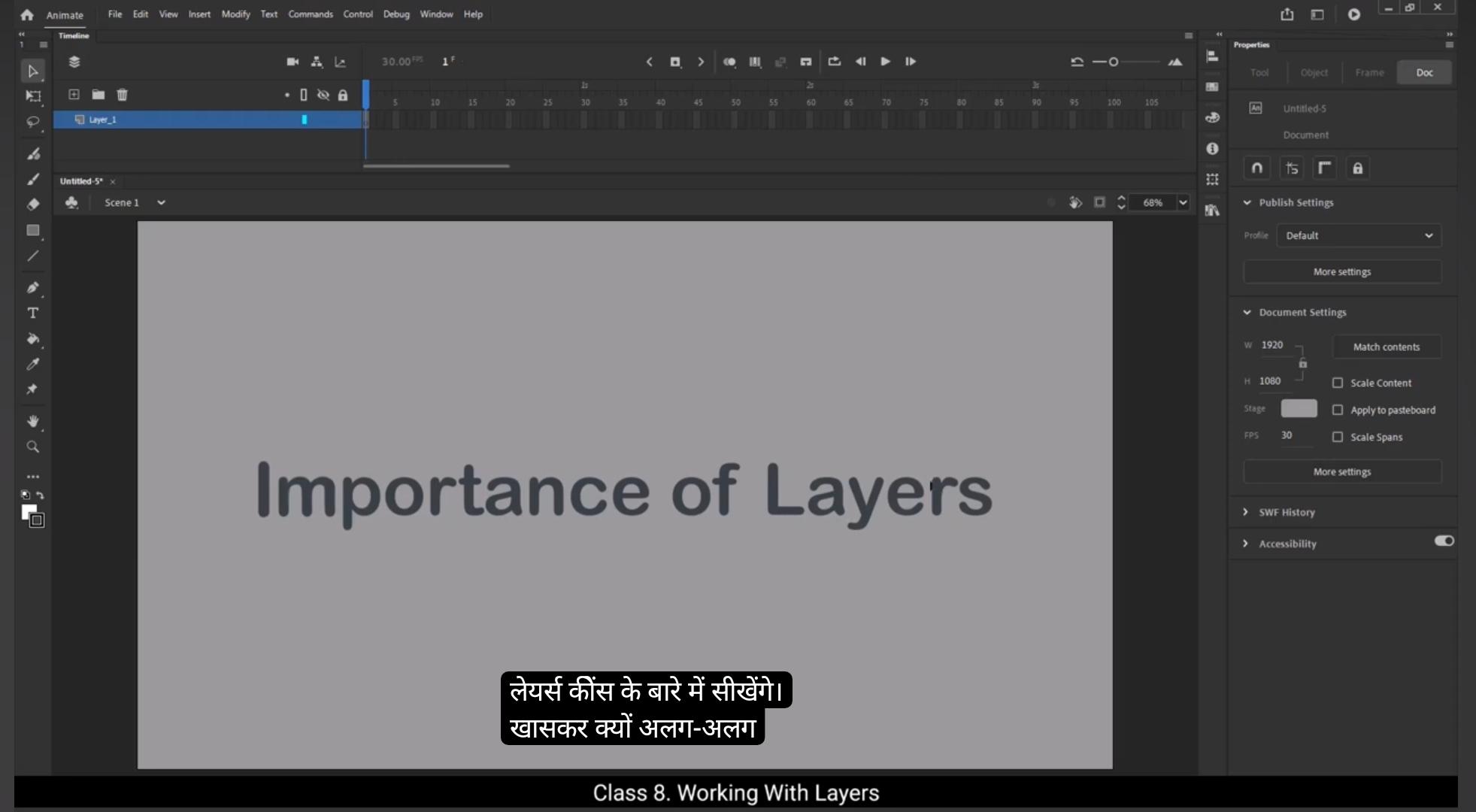Step back one frame

click(x=860, y=62)
